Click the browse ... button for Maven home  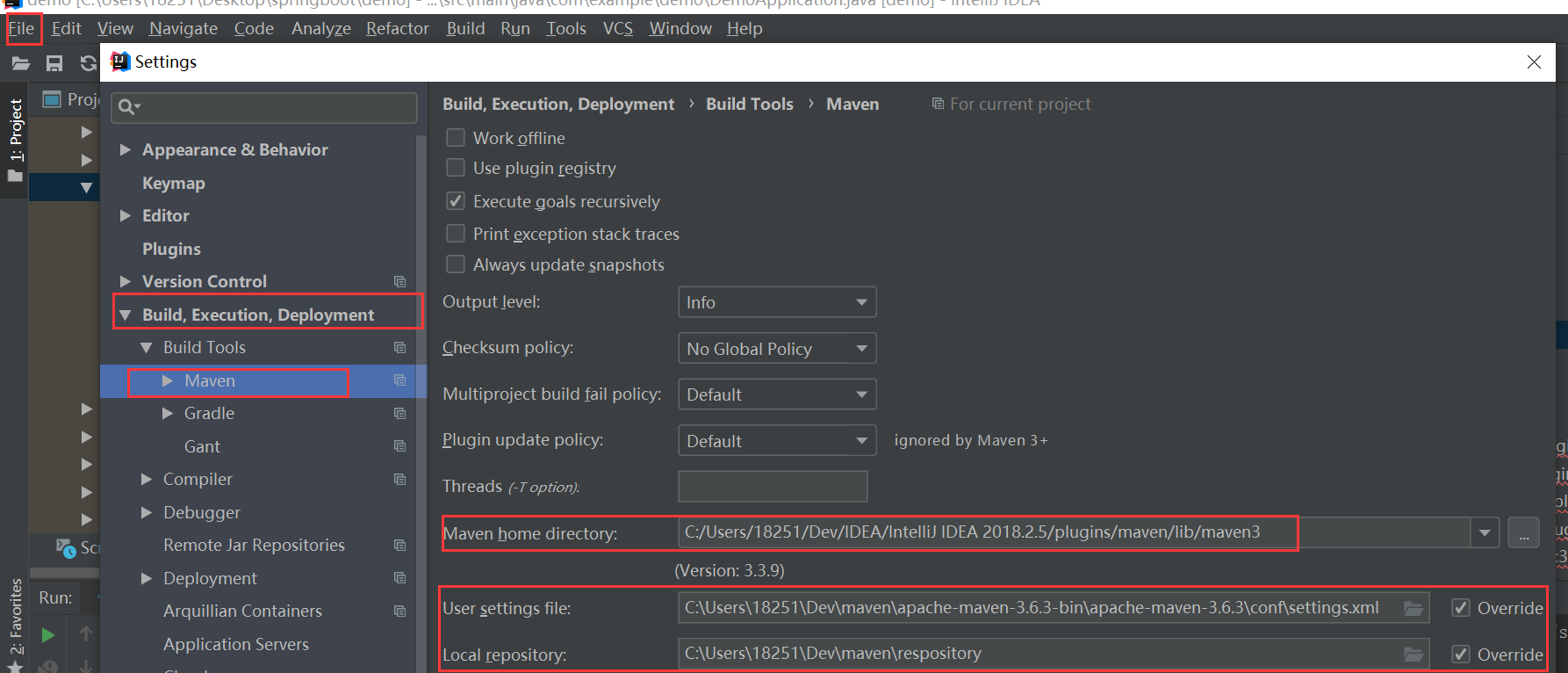click(x=1523, y=532)
